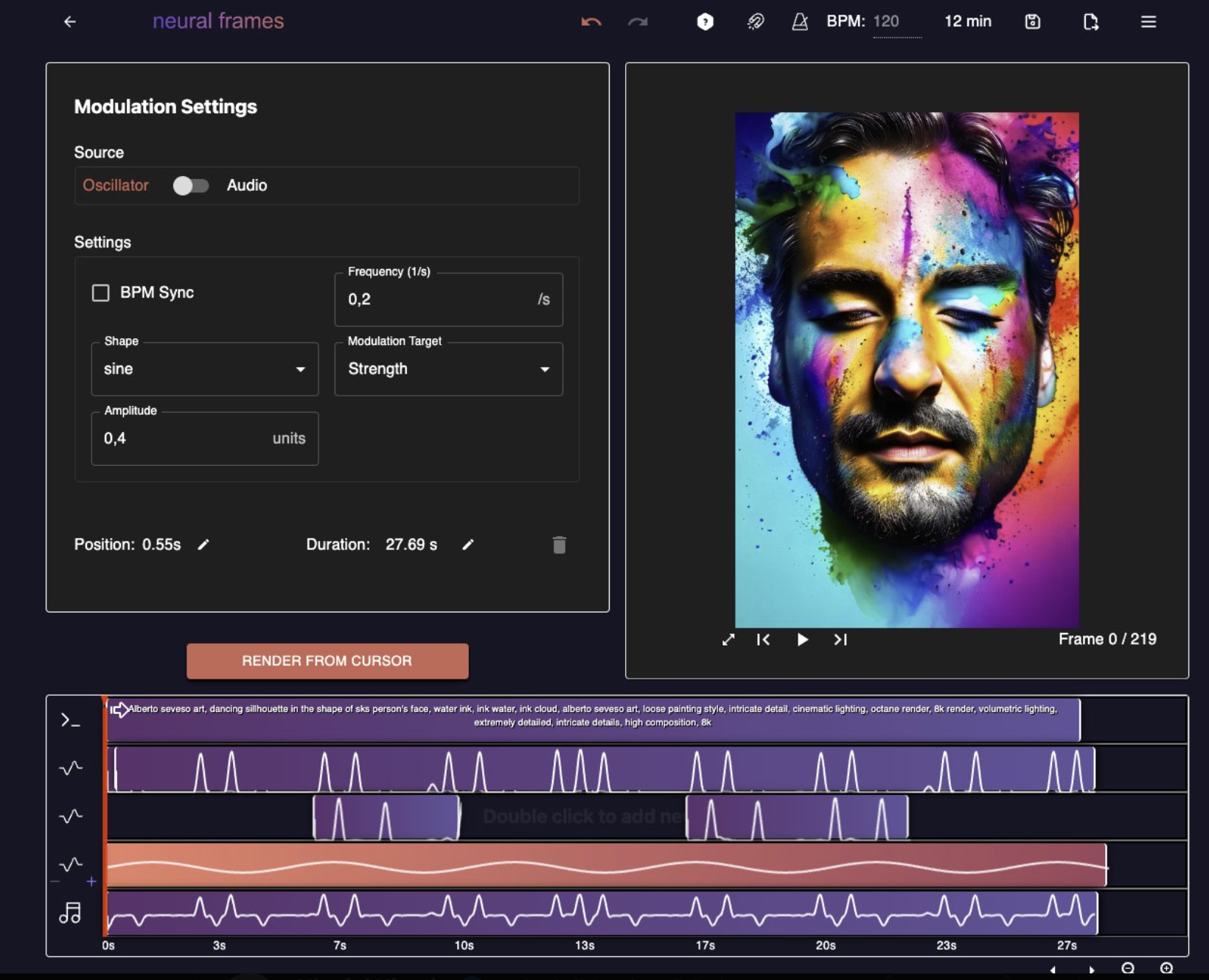Click the Render From Cursor button
This screenshot has height=980, width=1209.
tap(327, 661)
